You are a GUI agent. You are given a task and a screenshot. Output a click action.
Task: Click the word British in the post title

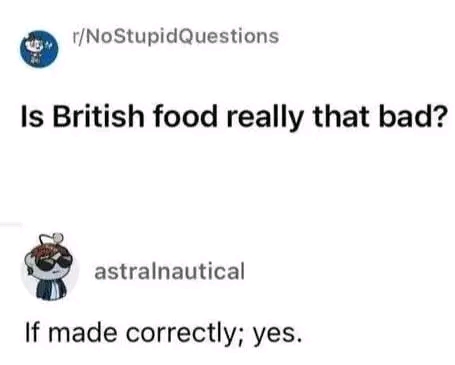[98, 116]
